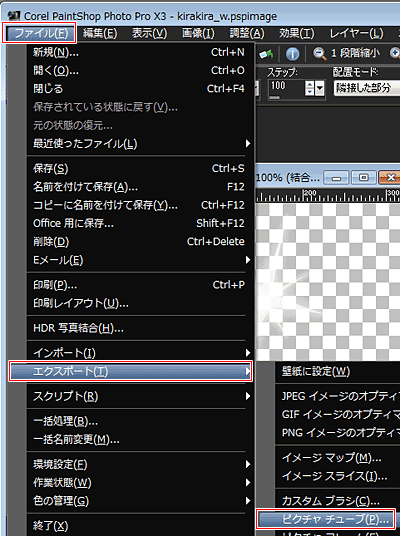
Task: Choose イメージ スライス(I)... entry
Action: (x=338, y=476)
